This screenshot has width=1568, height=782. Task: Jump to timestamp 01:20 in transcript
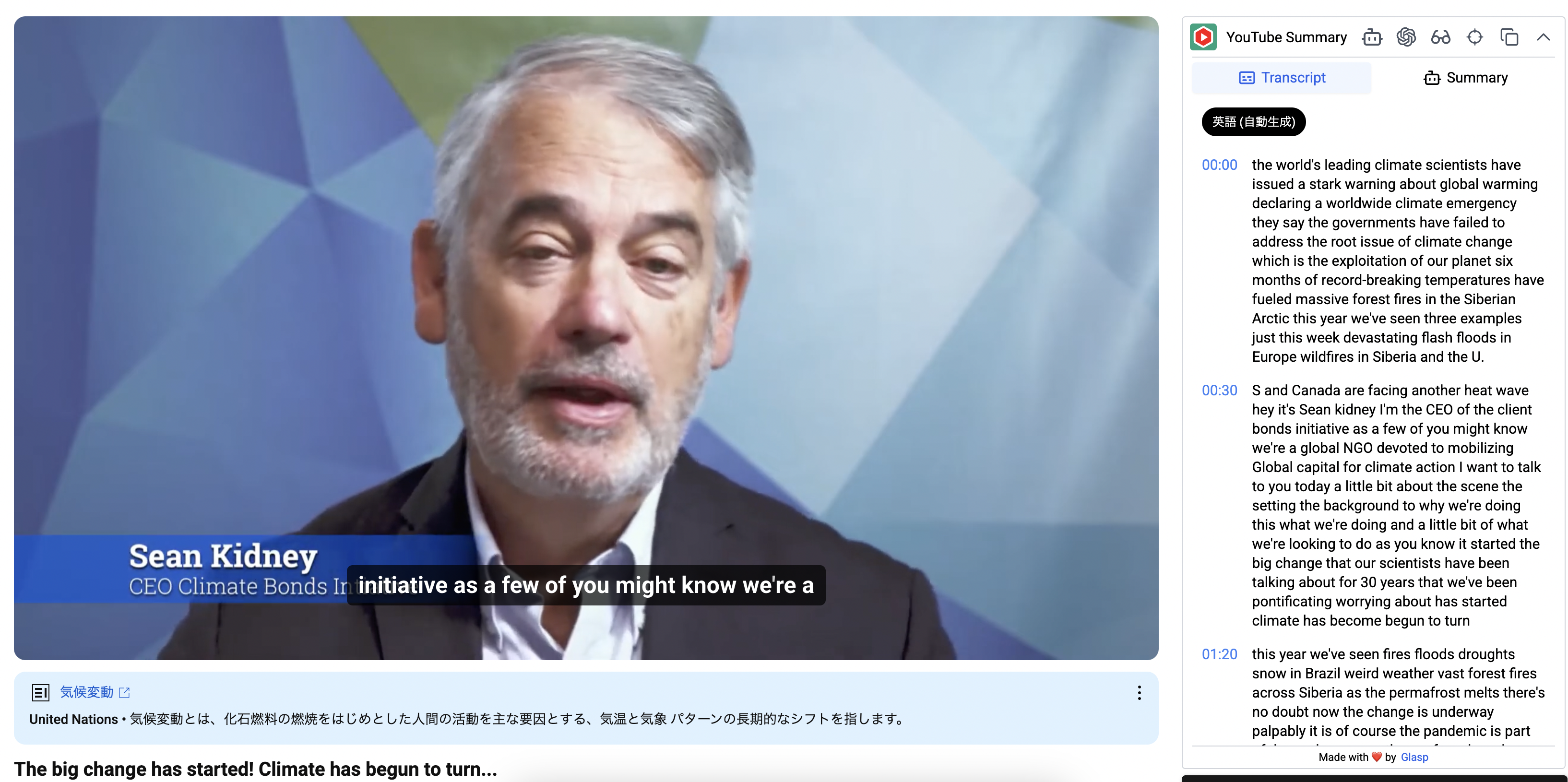click(x=1219, y=654)
